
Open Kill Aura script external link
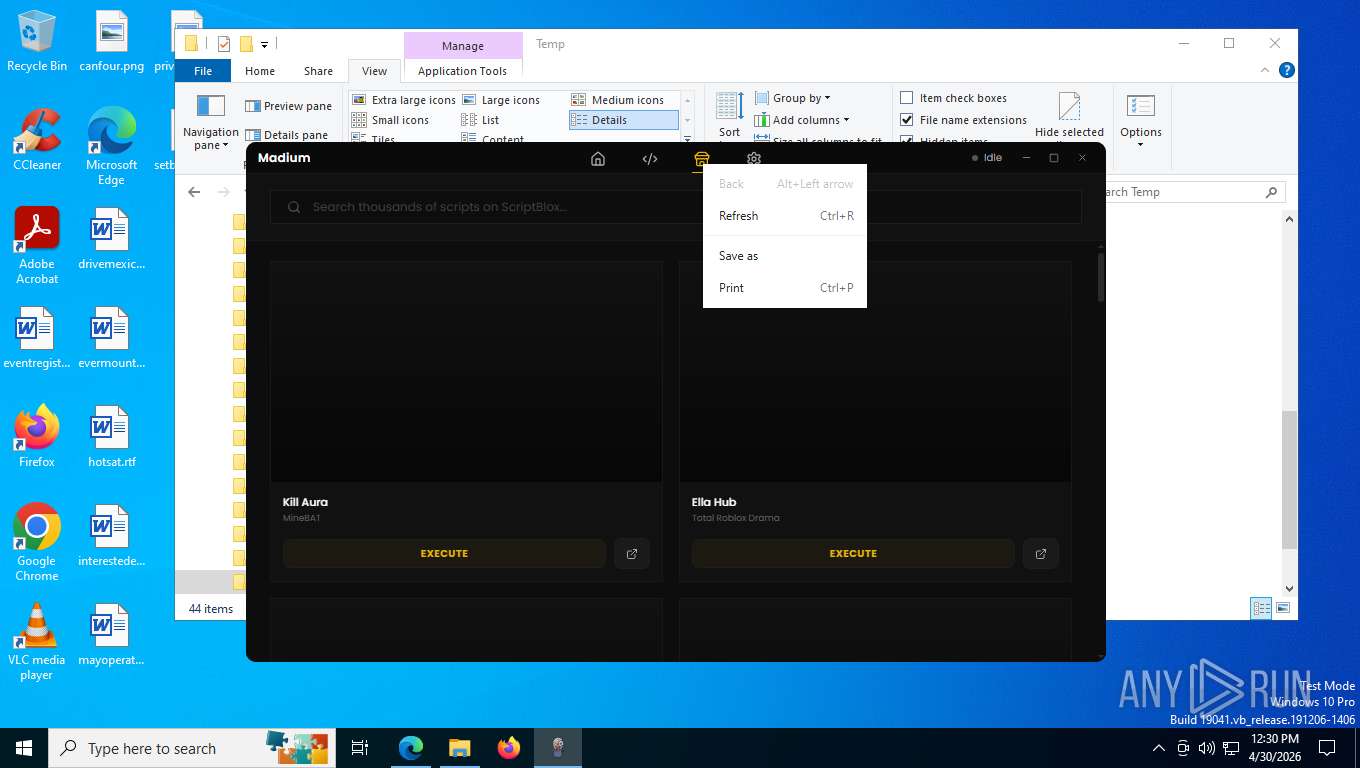tap(632, 553)
